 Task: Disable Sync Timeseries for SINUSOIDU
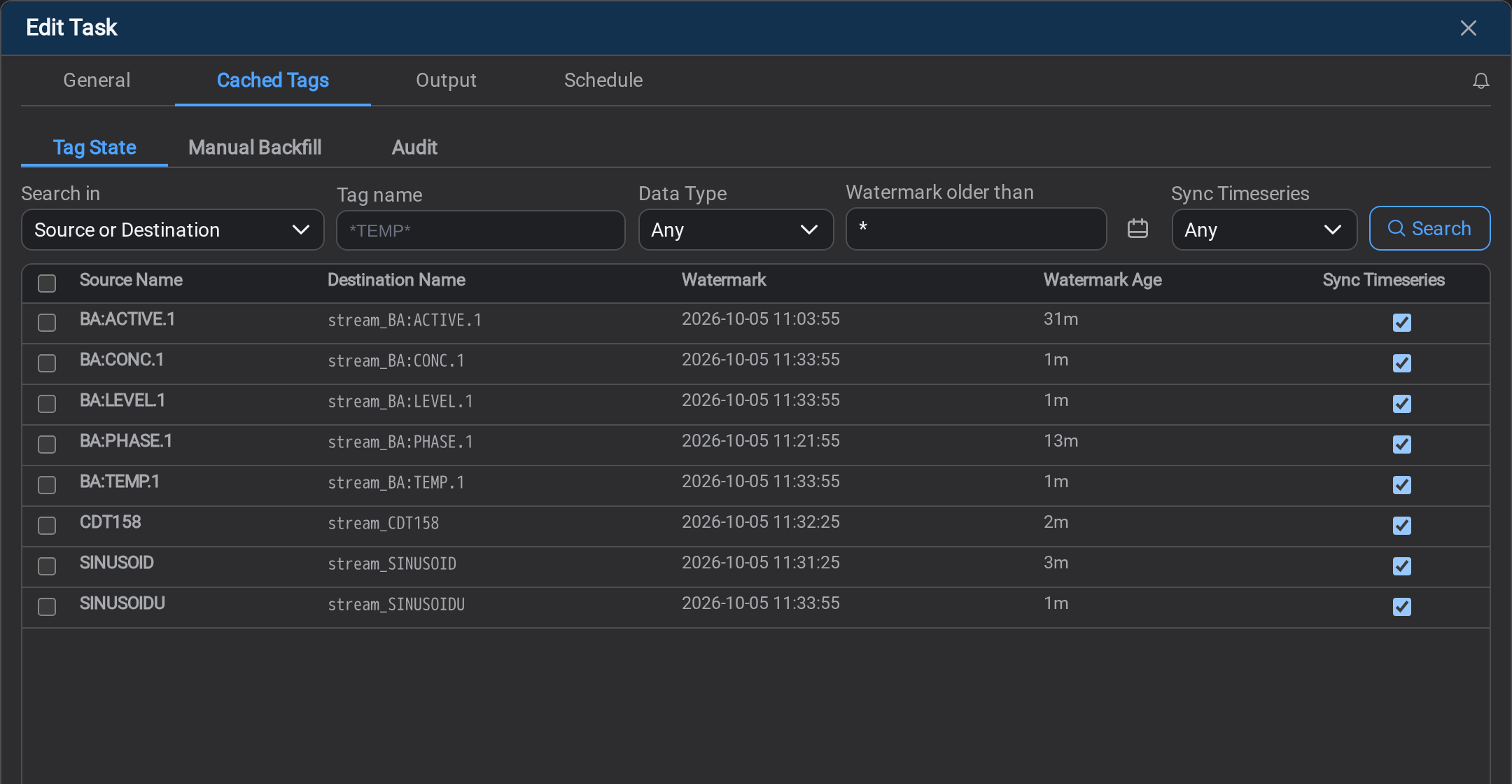tap(1401, 607)
